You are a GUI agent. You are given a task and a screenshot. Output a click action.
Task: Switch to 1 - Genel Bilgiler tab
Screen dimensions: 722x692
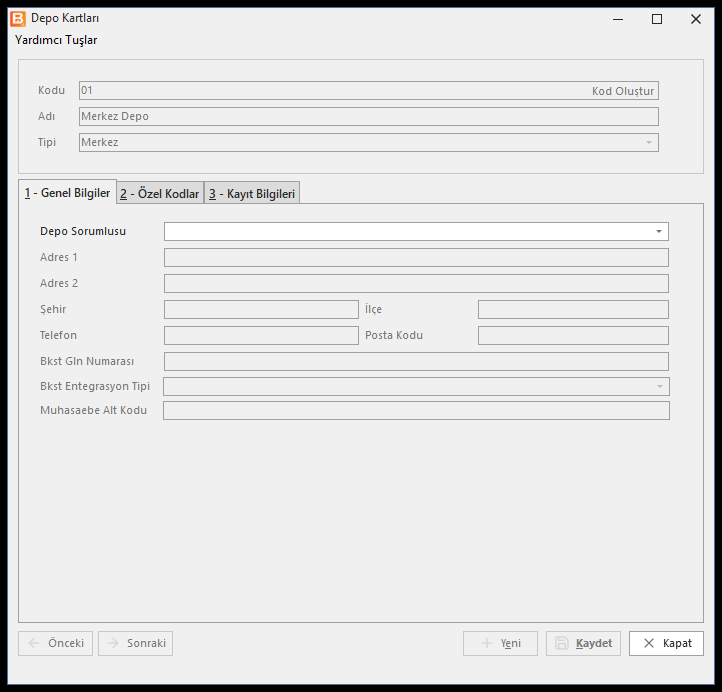pos(67,193)
